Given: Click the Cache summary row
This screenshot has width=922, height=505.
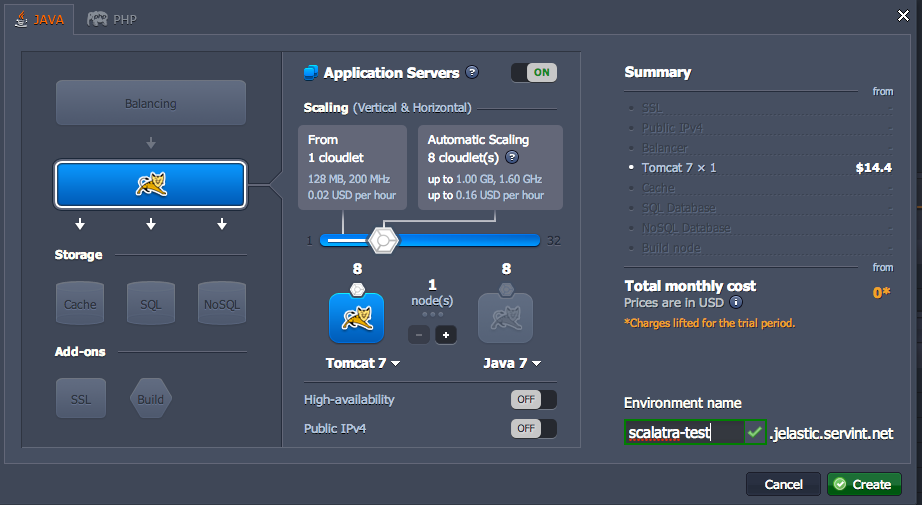Looking at the screenshot, I should click(x=759, y=188).
